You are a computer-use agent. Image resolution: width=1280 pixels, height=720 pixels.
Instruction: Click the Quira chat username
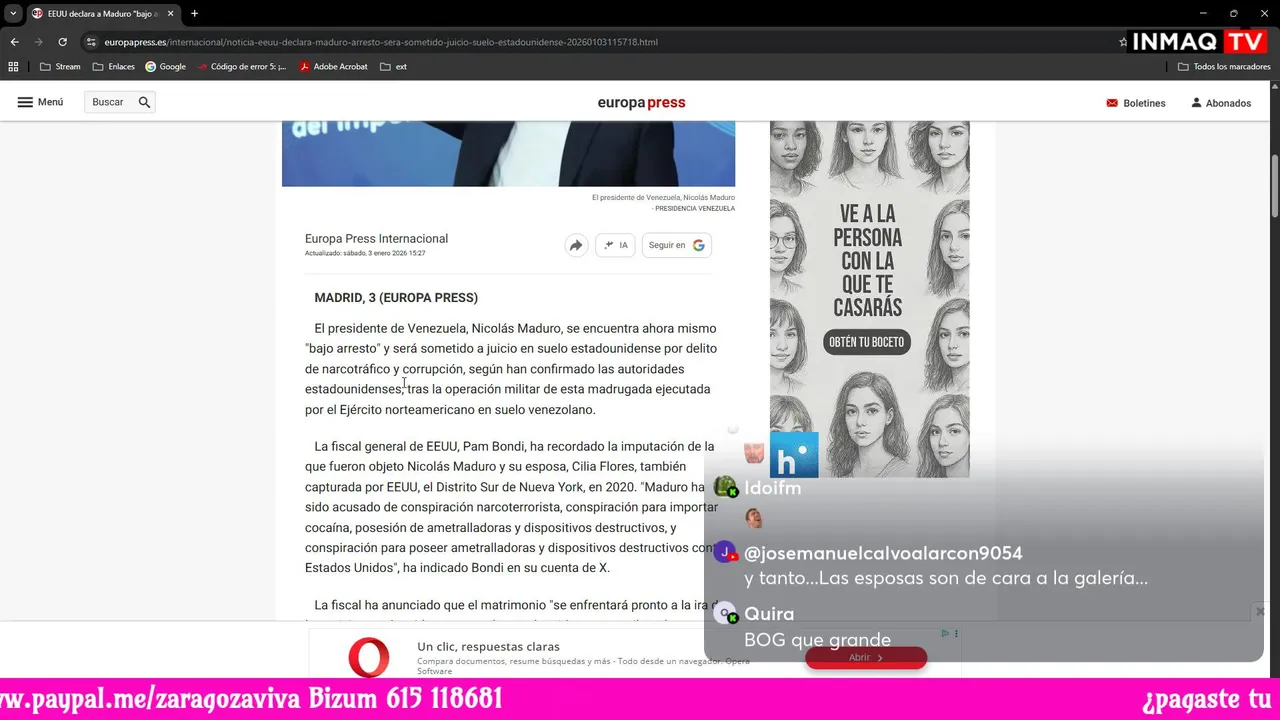coord(769,614)
